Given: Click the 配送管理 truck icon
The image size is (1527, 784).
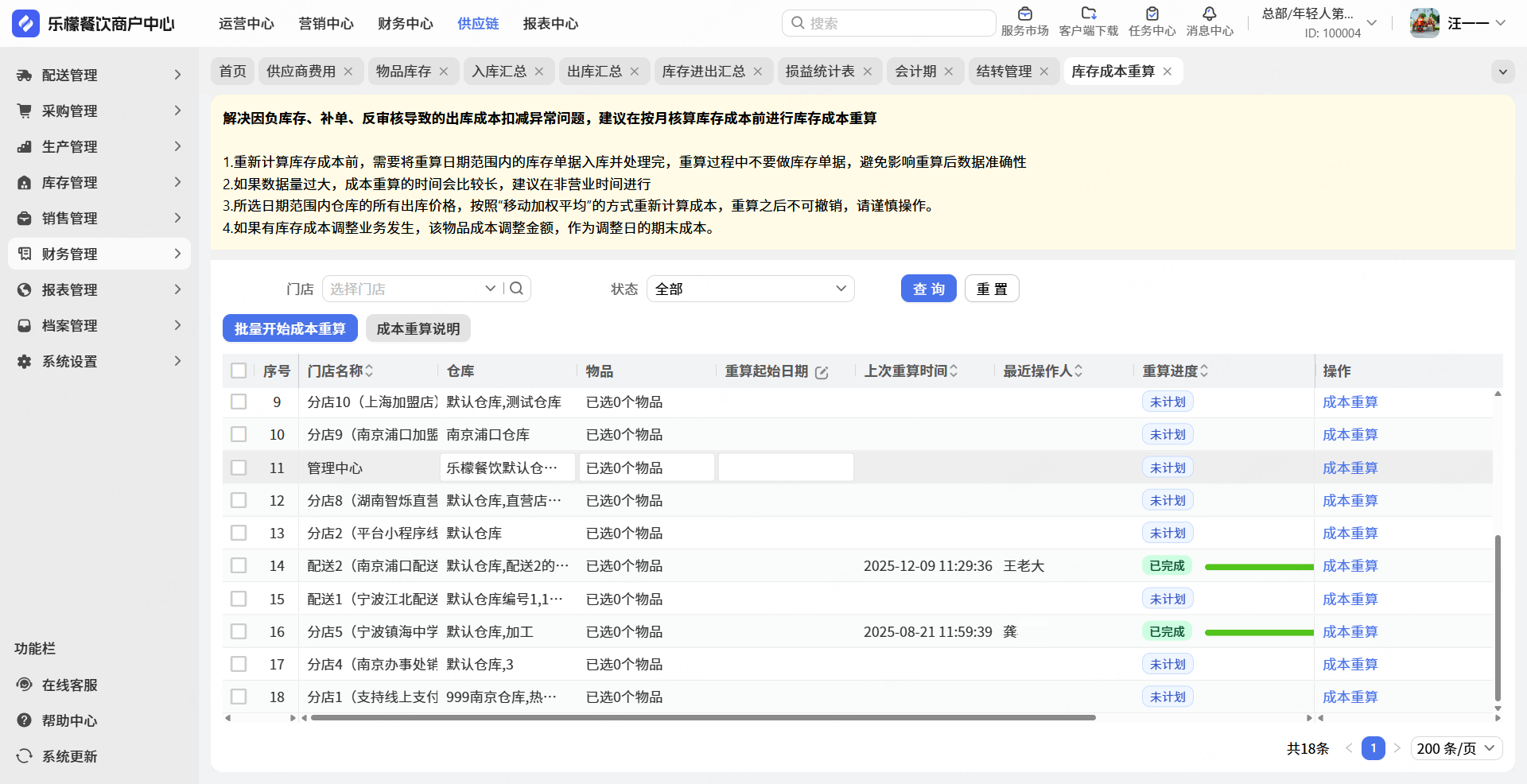Looking at the screenshot, I should [25, 75].
